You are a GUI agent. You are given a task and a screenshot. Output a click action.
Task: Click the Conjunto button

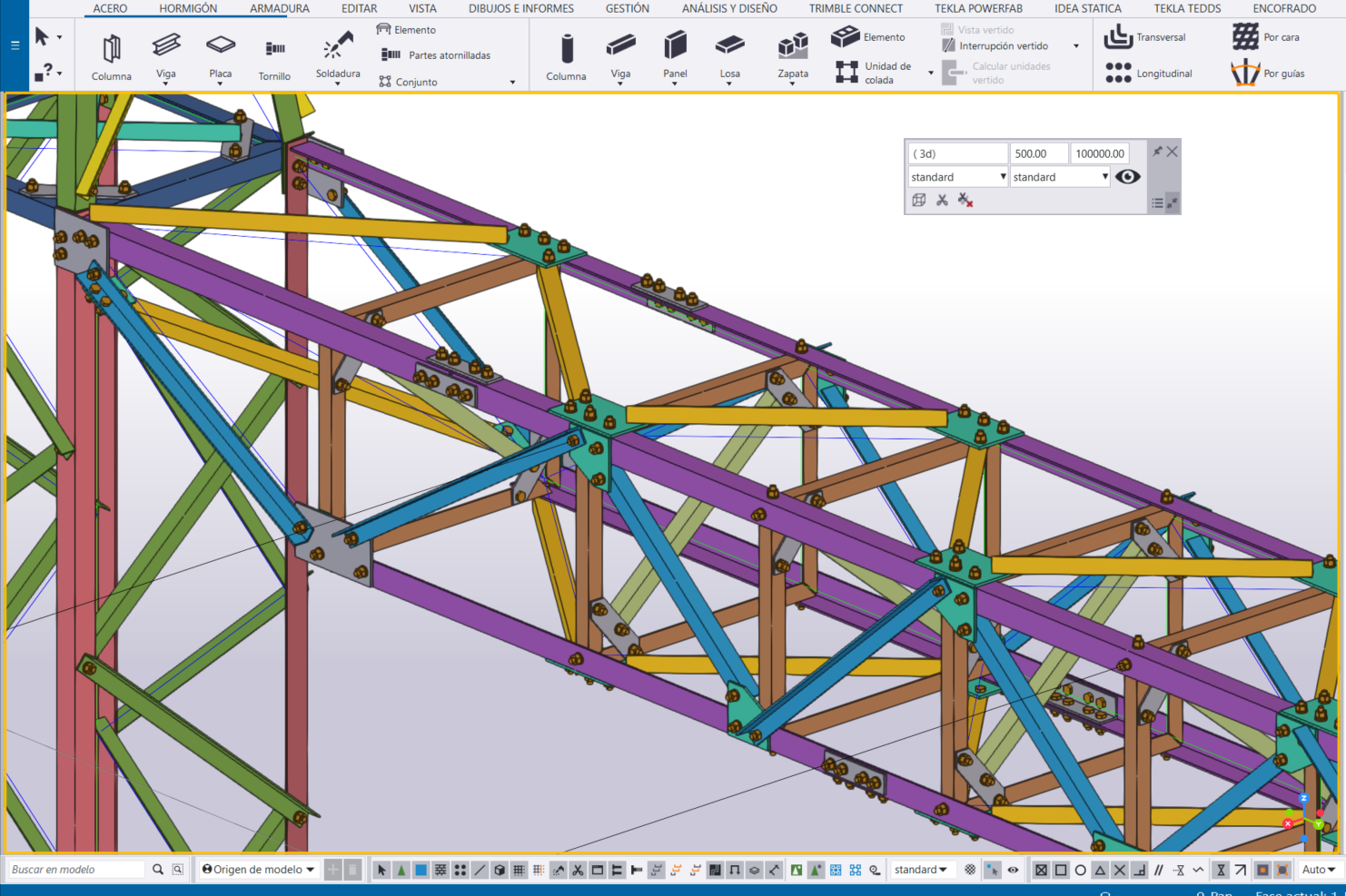pyautogui.click(x=408, y=82)
